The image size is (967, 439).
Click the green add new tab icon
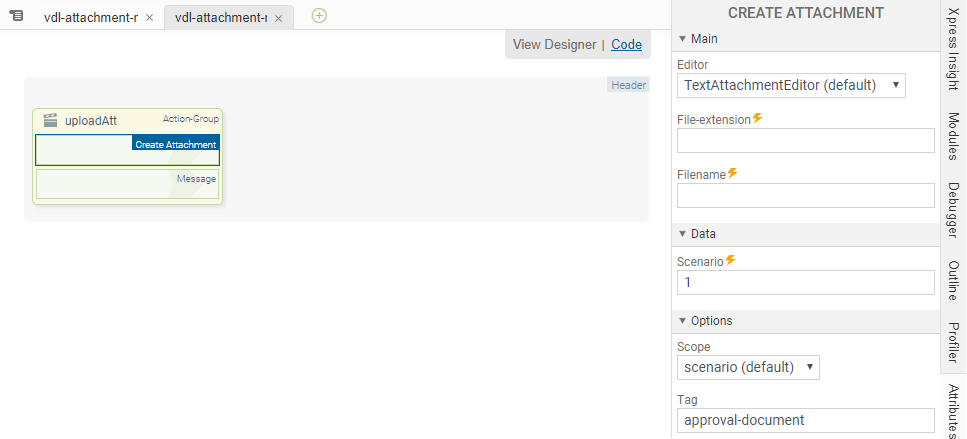pos(319,16)
